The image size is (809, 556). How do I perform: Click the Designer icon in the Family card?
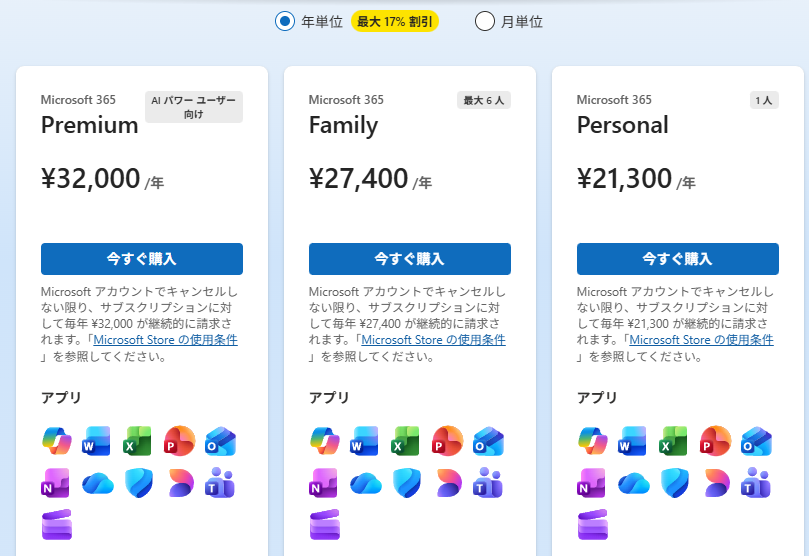coord(446,482)
